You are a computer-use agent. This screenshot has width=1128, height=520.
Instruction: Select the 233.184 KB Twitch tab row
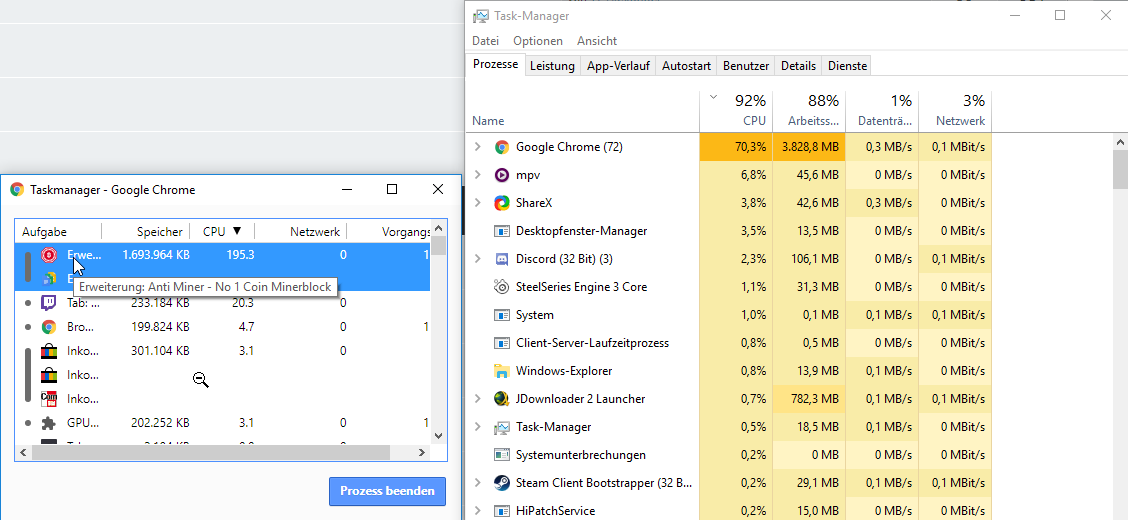[x=222, y=303]
